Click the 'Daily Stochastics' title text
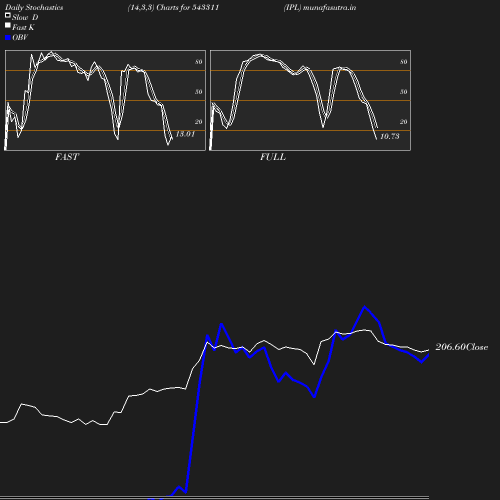 (34, 8)
